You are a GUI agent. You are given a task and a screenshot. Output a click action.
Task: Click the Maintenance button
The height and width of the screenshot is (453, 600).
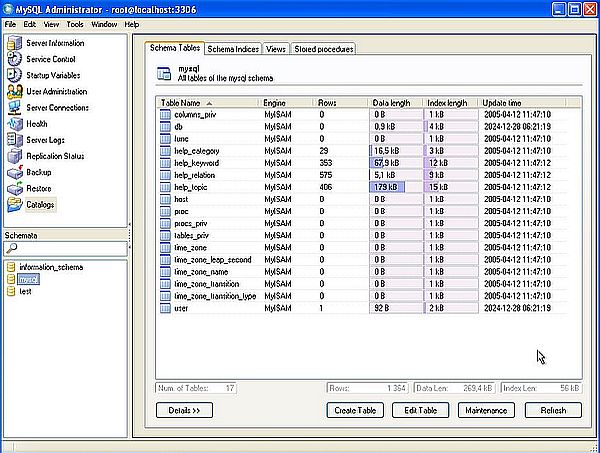coord(486,410)
